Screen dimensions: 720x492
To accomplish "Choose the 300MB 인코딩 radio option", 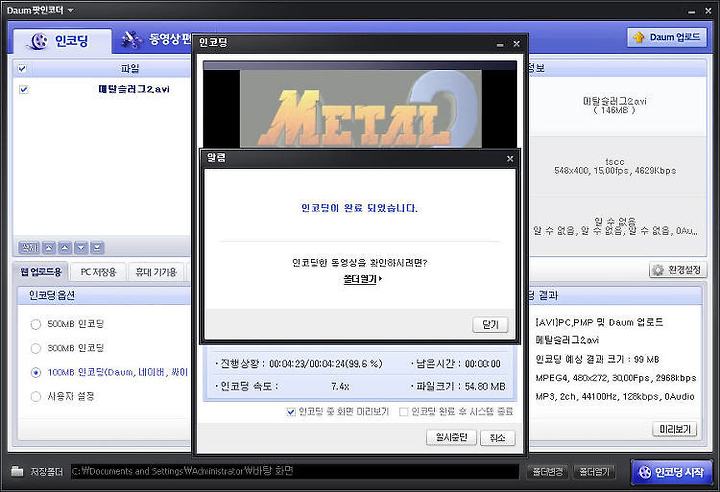I will coord(36,348).
